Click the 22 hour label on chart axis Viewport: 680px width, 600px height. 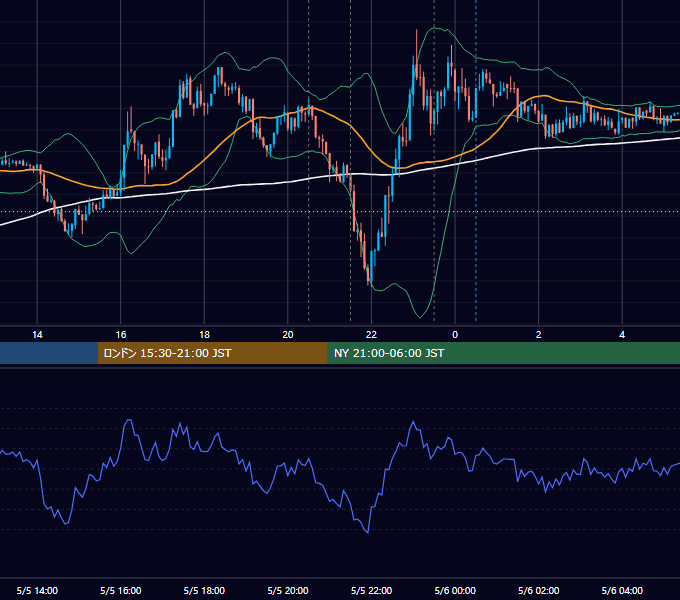(371, 335)
